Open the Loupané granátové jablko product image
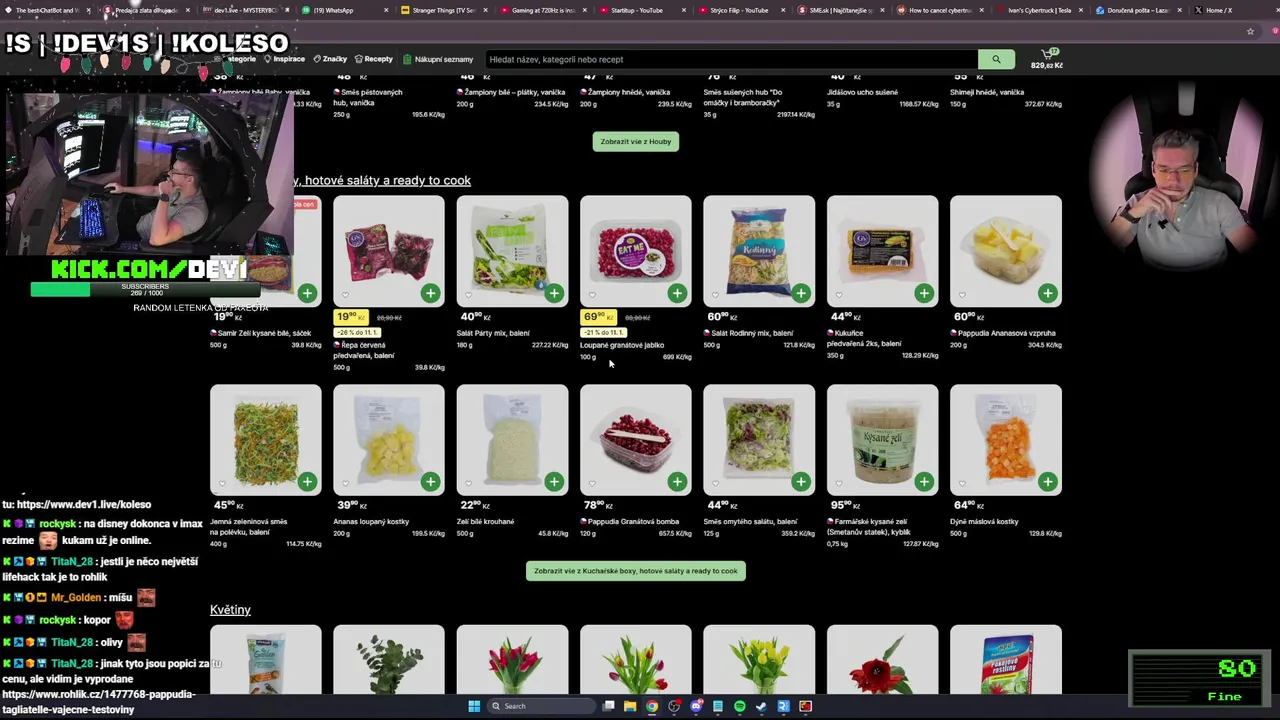The height and width of the screenshot is (720, 1280). 636,251
